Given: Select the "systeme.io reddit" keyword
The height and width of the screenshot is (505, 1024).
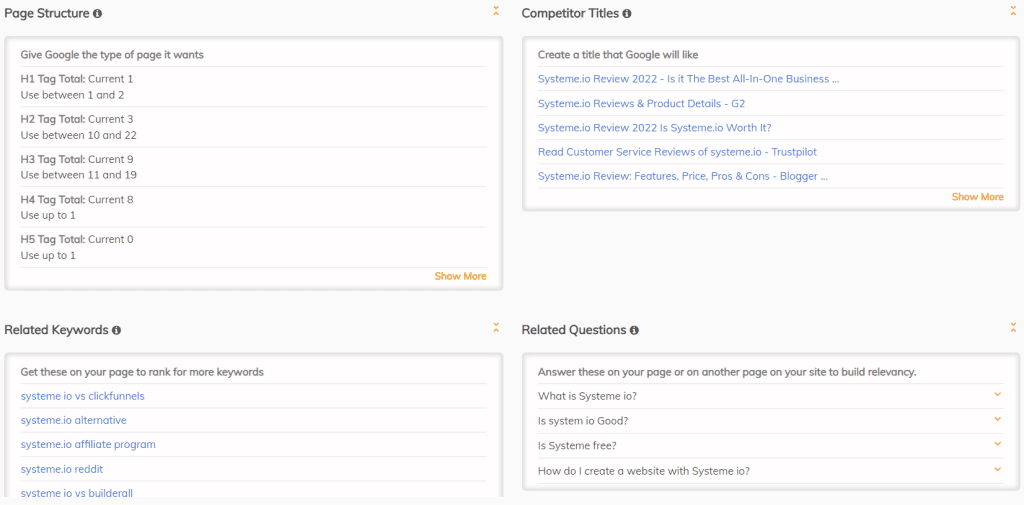Looking at the screenshot, I should (x=61, y=469).
